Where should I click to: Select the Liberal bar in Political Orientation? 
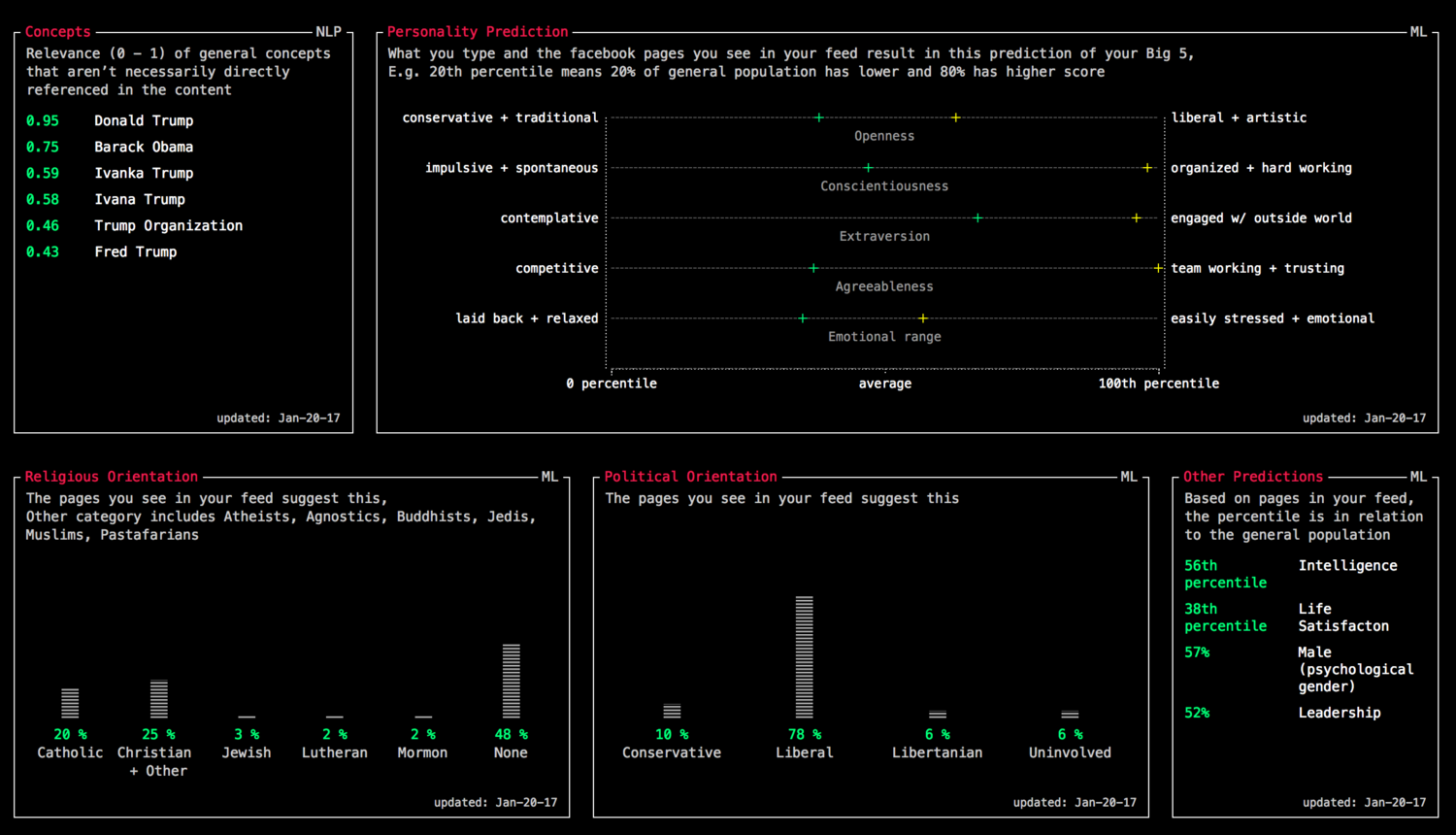(x=804, y=657)
